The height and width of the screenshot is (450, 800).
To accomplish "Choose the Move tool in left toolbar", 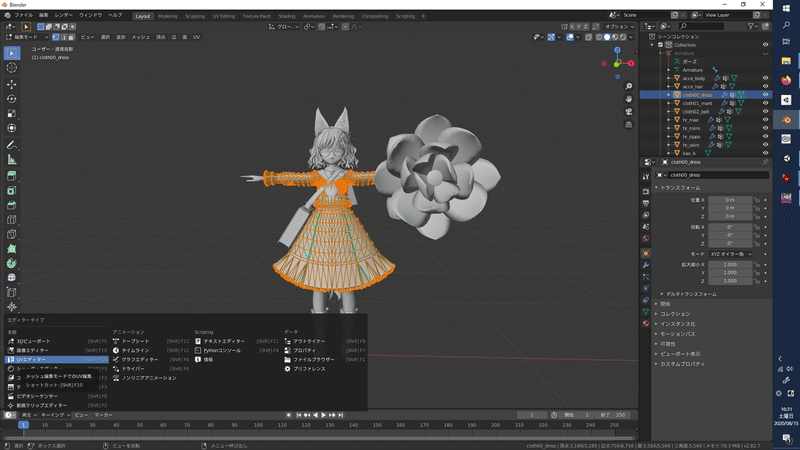I will (12, 83).
